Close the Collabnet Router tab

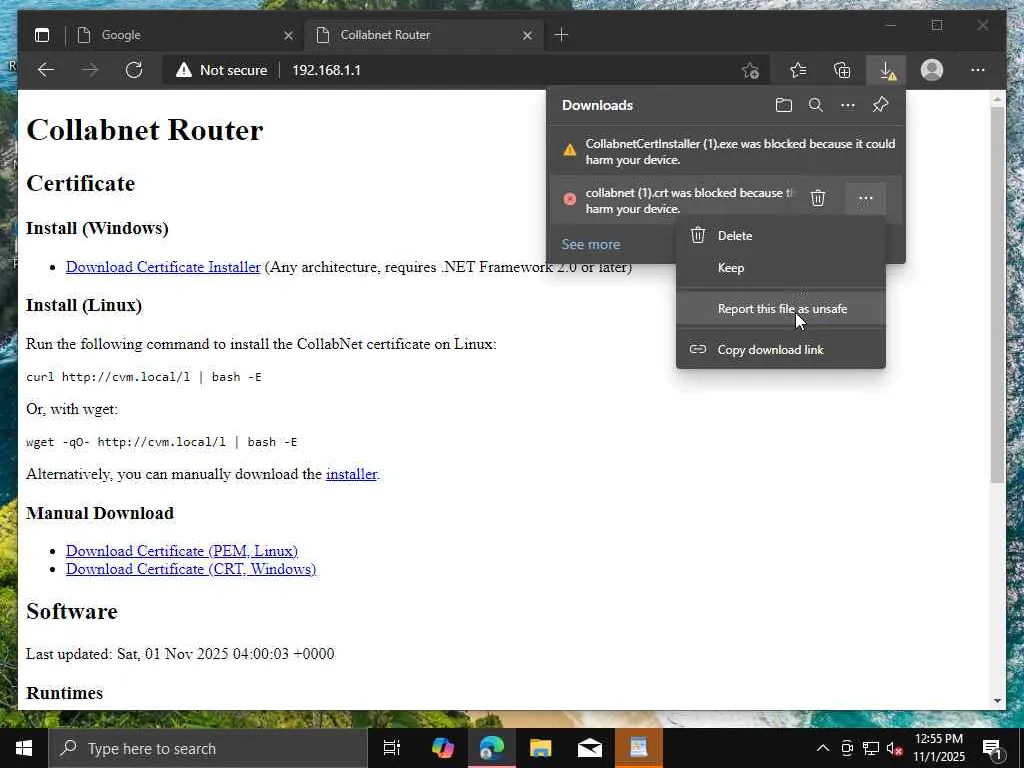point(527,35)
